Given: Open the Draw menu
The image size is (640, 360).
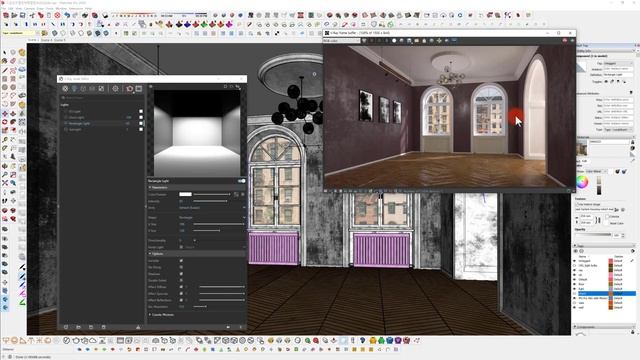Looking at the screenshot, I should (x=40, y=8).
